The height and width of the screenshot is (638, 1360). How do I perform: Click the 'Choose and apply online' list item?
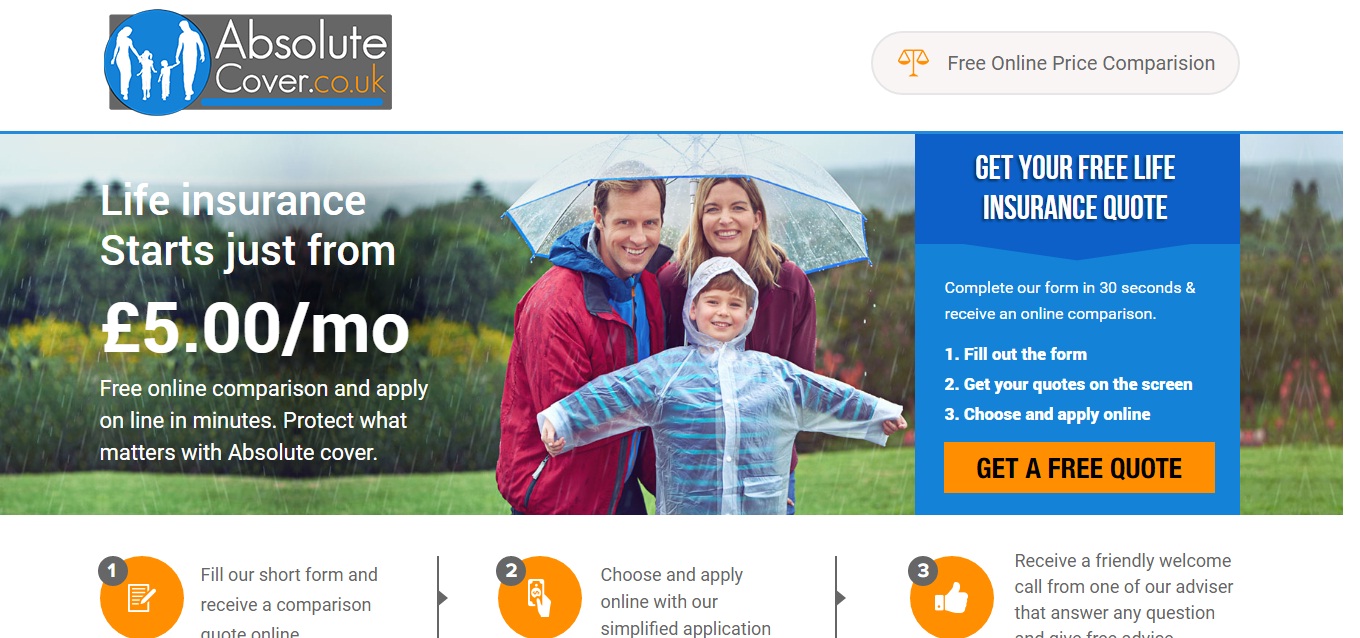[1047, 414]
